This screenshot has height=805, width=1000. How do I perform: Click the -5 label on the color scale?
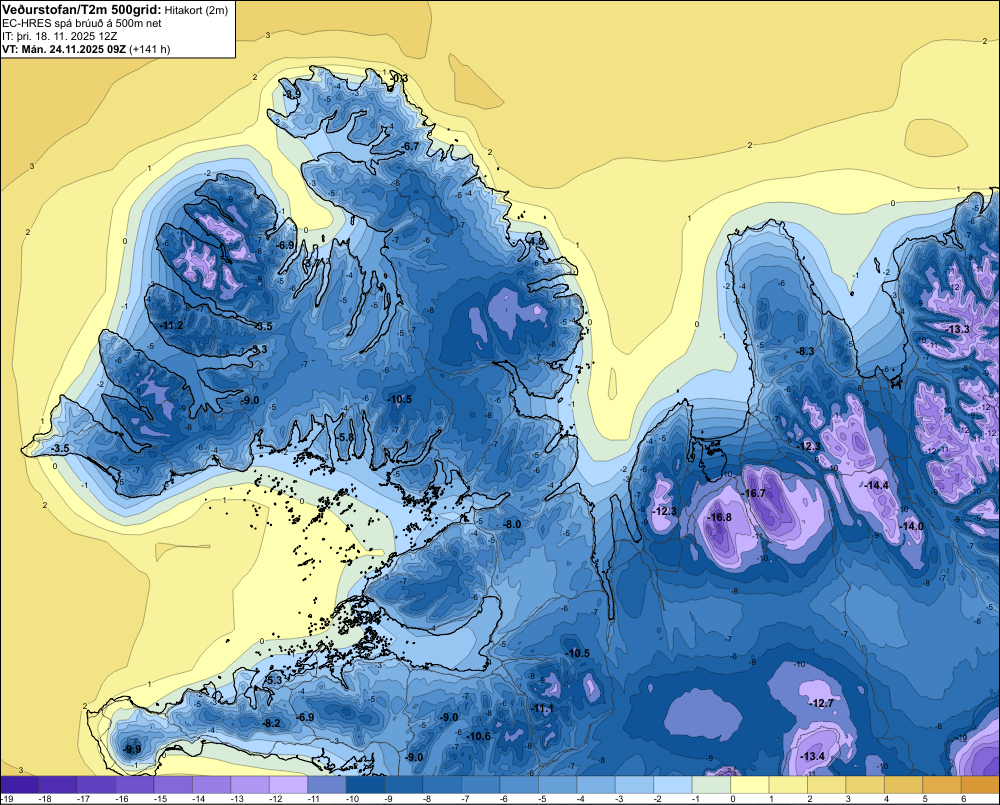(x=542, y=799)
